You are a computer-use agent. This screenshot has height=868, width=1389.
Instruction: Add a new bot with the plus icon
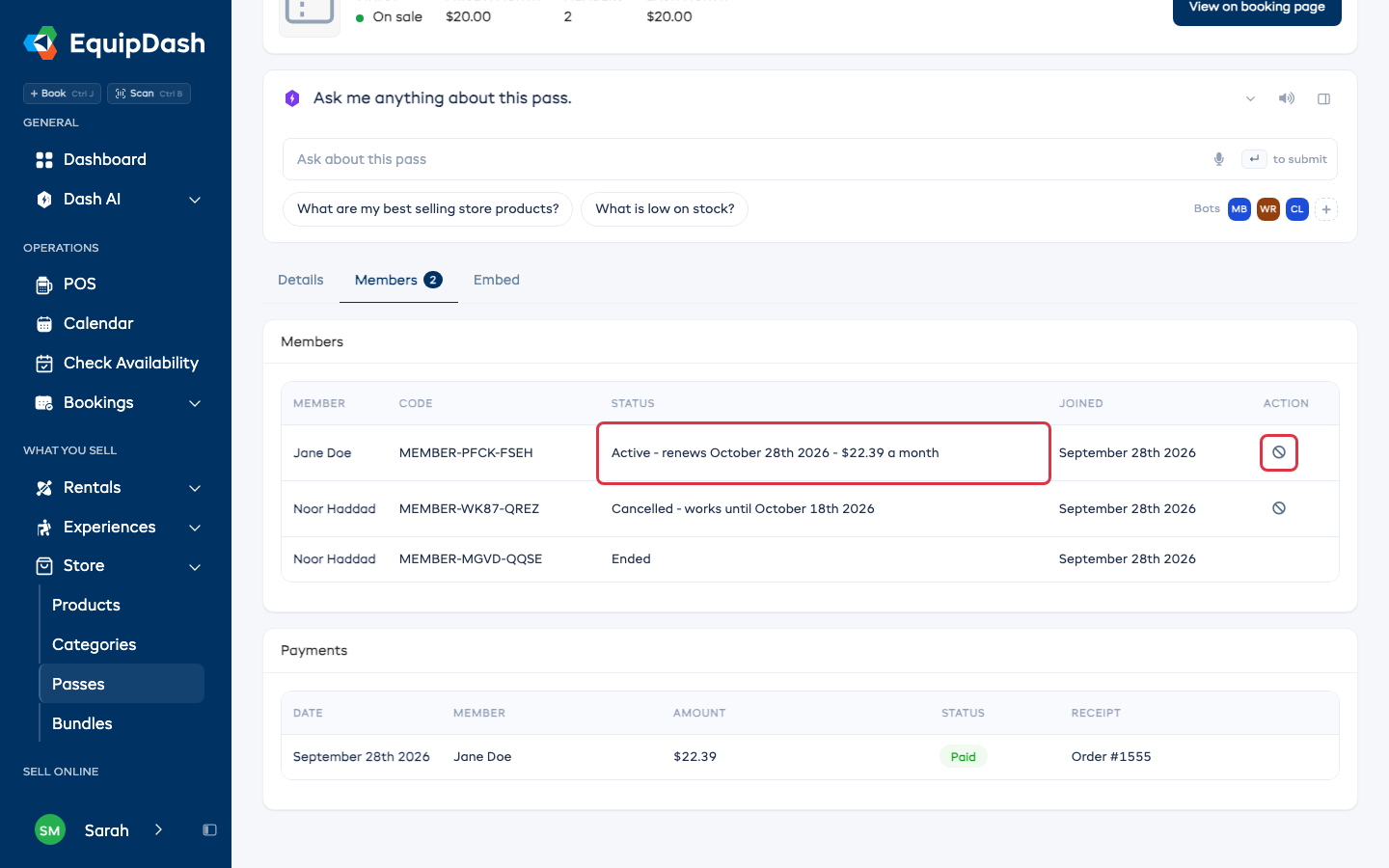point(1326,209)
